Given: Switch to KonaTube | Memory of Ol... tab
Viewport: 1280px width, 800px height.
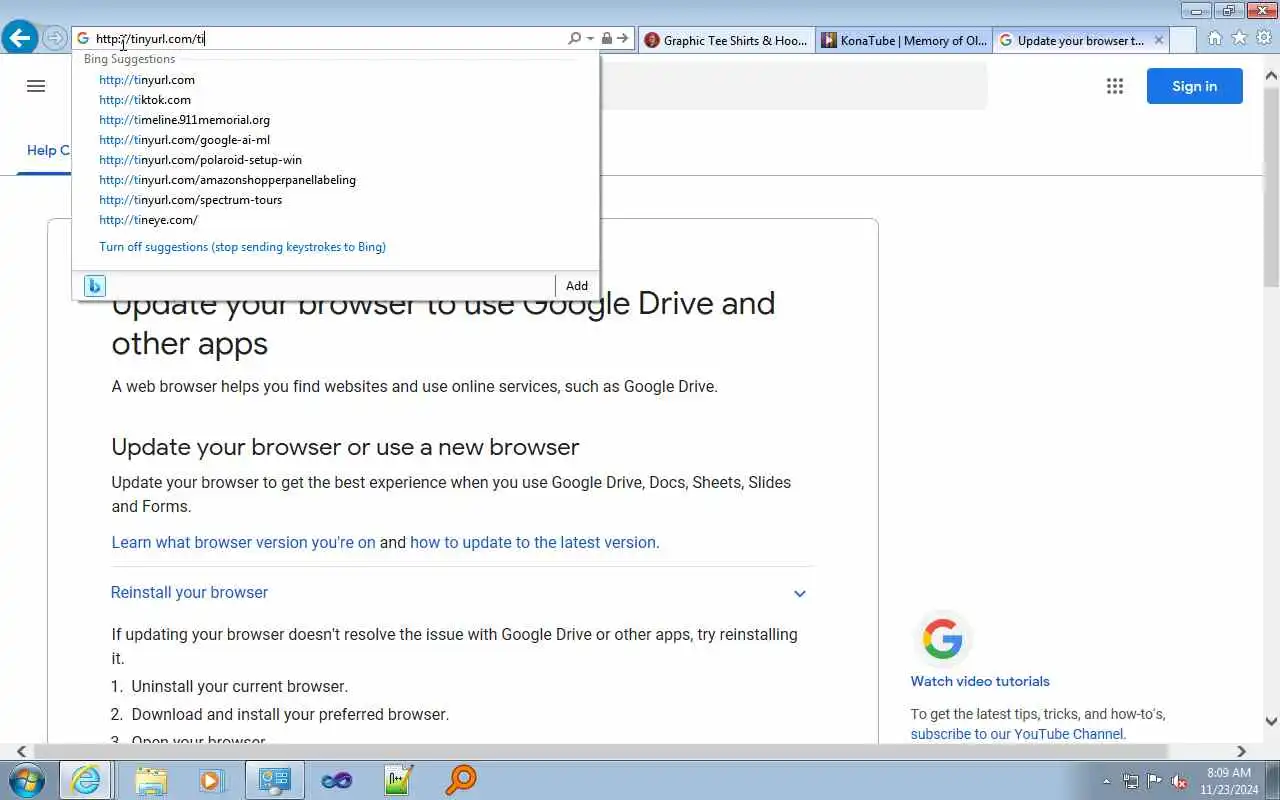Looking at the screenshot, I should 904,40.
